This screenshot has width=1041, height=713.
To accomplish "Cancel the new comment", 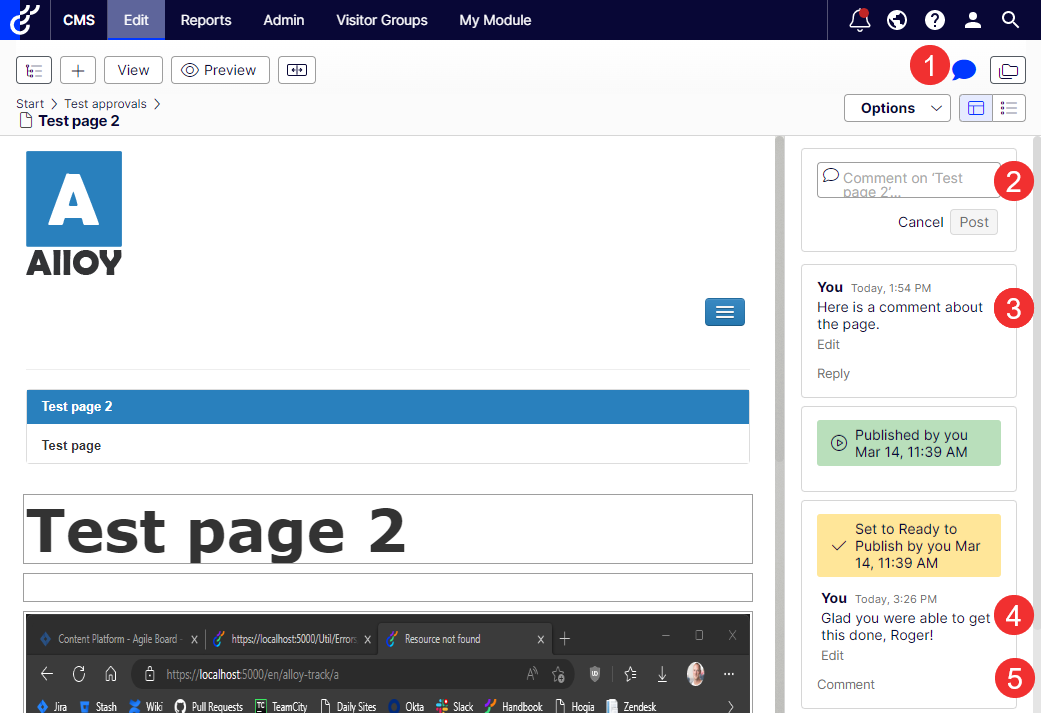I will [920, 222].
